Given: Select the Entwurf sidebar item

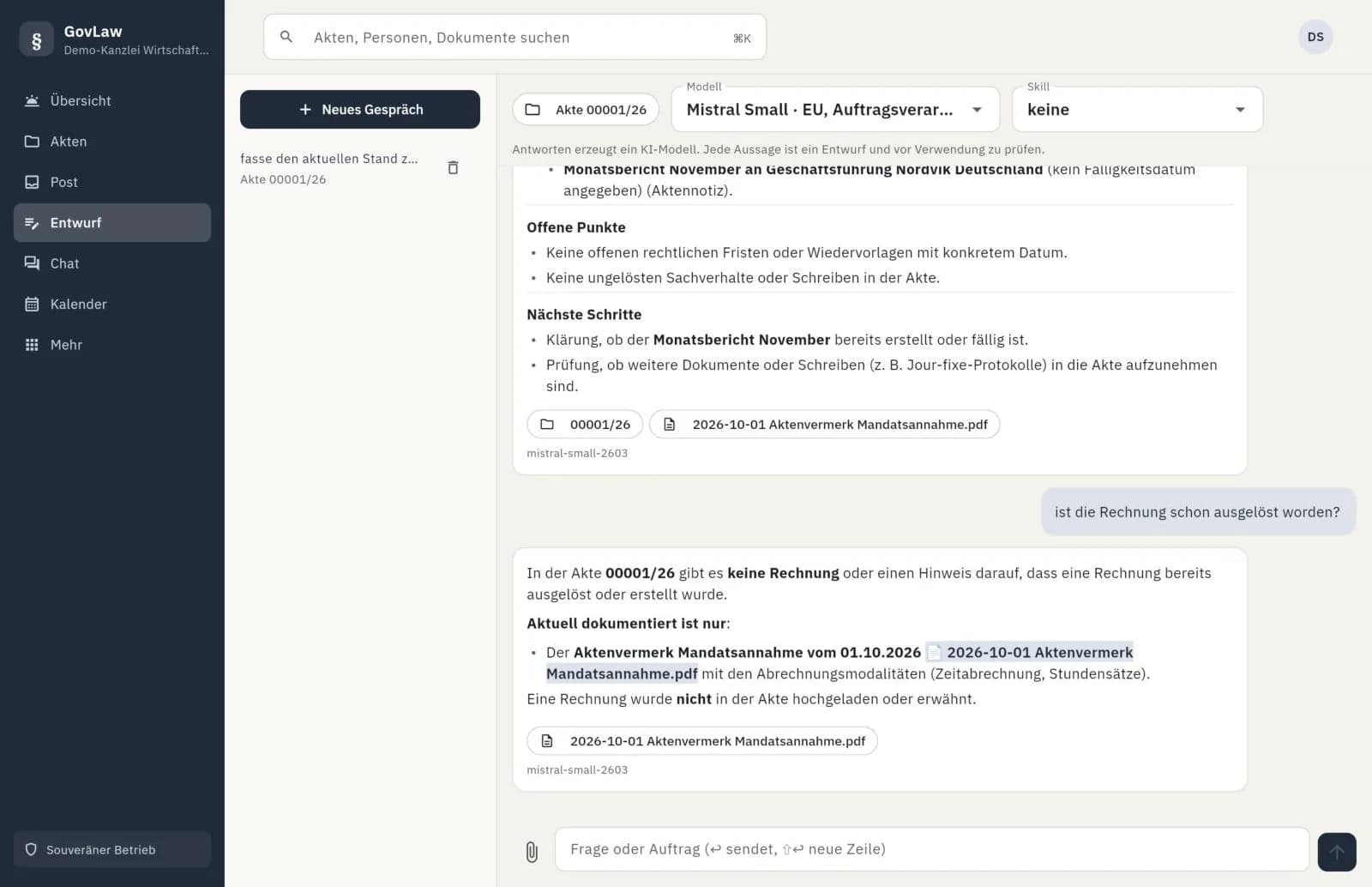Looking at the screenshot, I should tap(112, 223).
